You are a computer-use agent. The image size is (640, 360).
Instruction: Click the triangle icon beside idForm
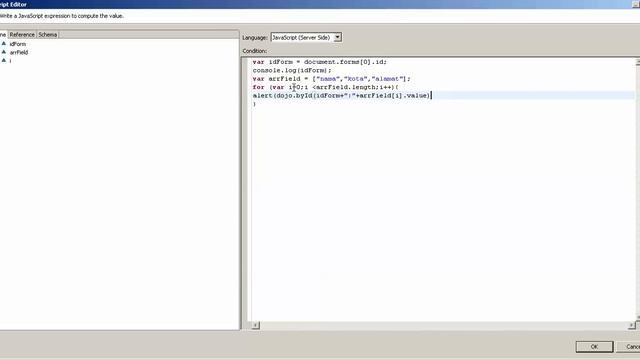pyautogui.click(x=4, y=44)
